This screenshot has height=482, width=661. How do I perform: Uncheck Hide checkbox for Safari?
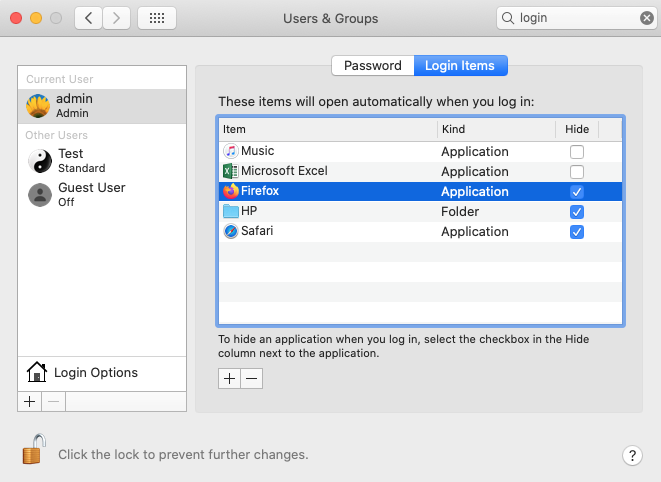[x=576, y=232]
